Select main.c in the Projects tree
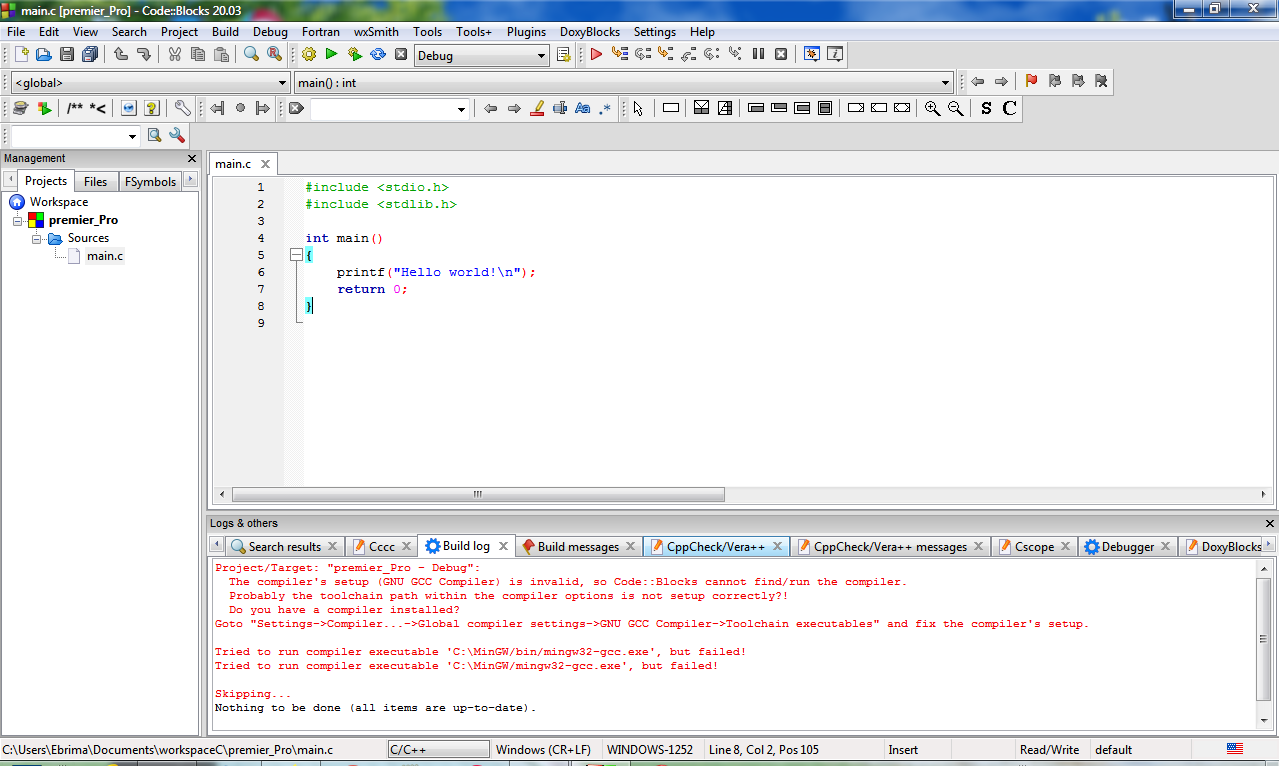Image resolution: width=1279 pixels, height=766 pixels. coord(103,255)
